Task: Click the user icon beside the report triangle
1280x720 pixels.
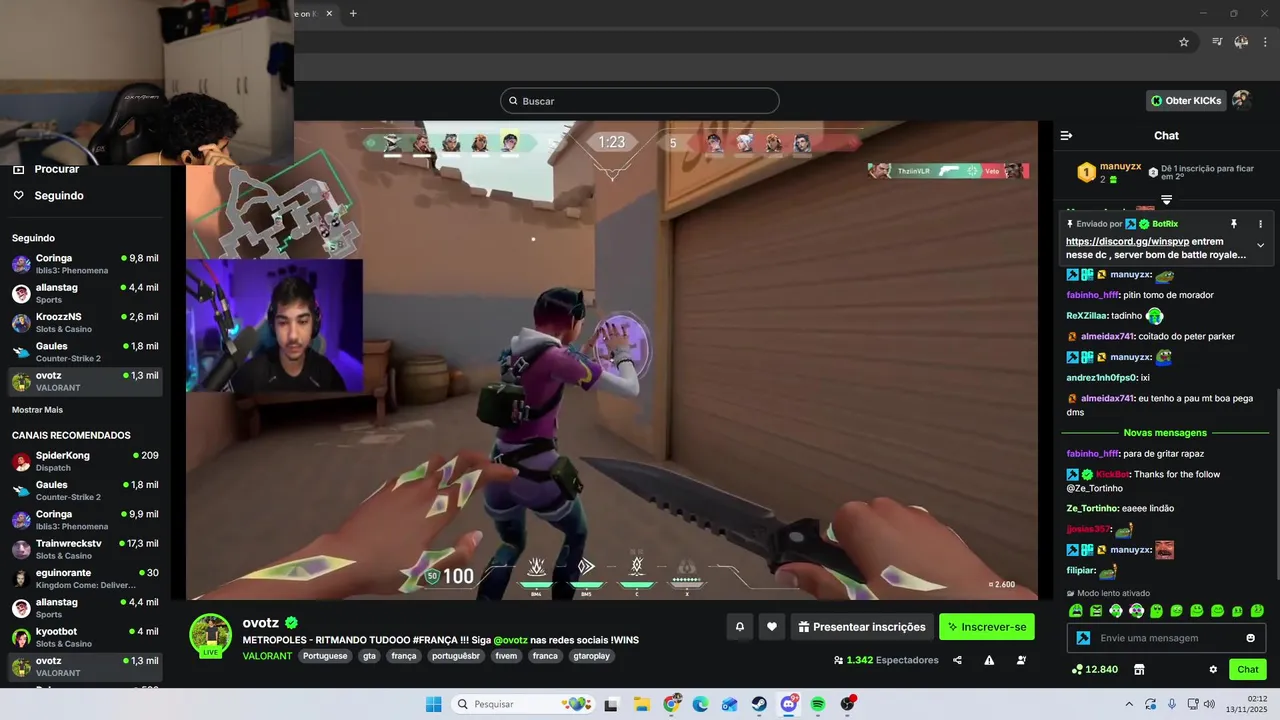Action: [1021, 660]
